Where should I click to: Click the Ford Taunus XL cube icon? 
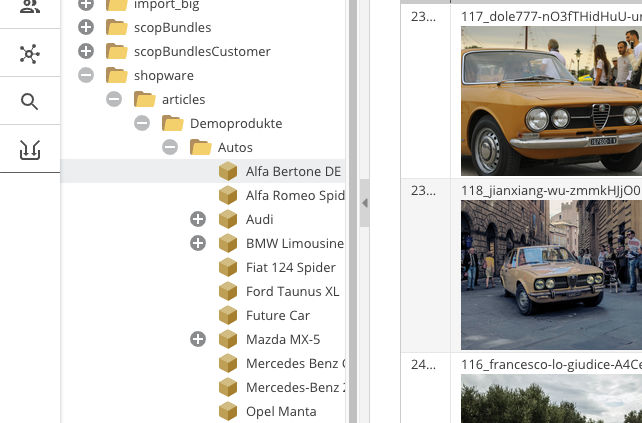pyautogui.click(x=228, y=291)
